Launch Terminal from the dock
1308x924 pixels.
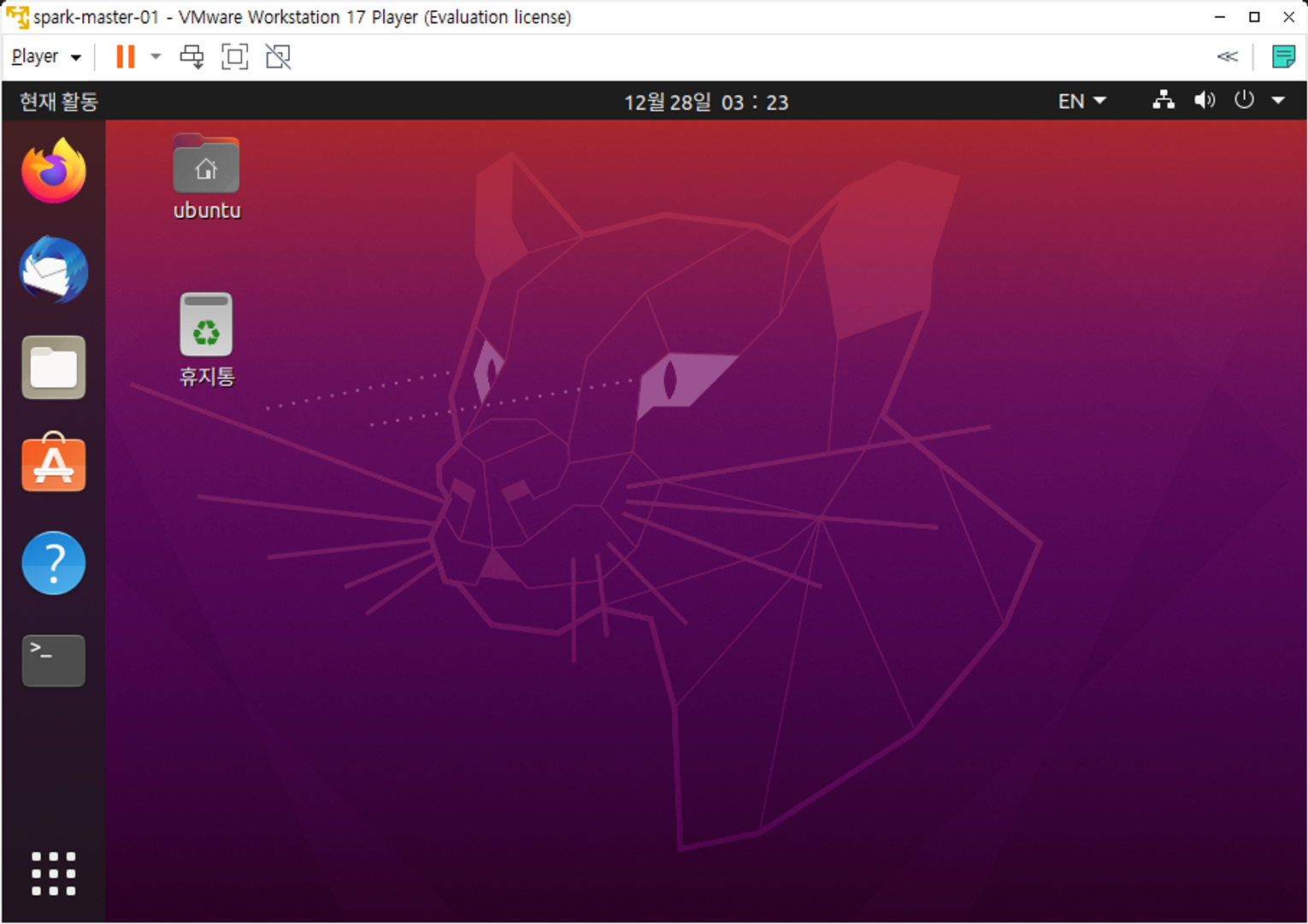click(54, 660)
